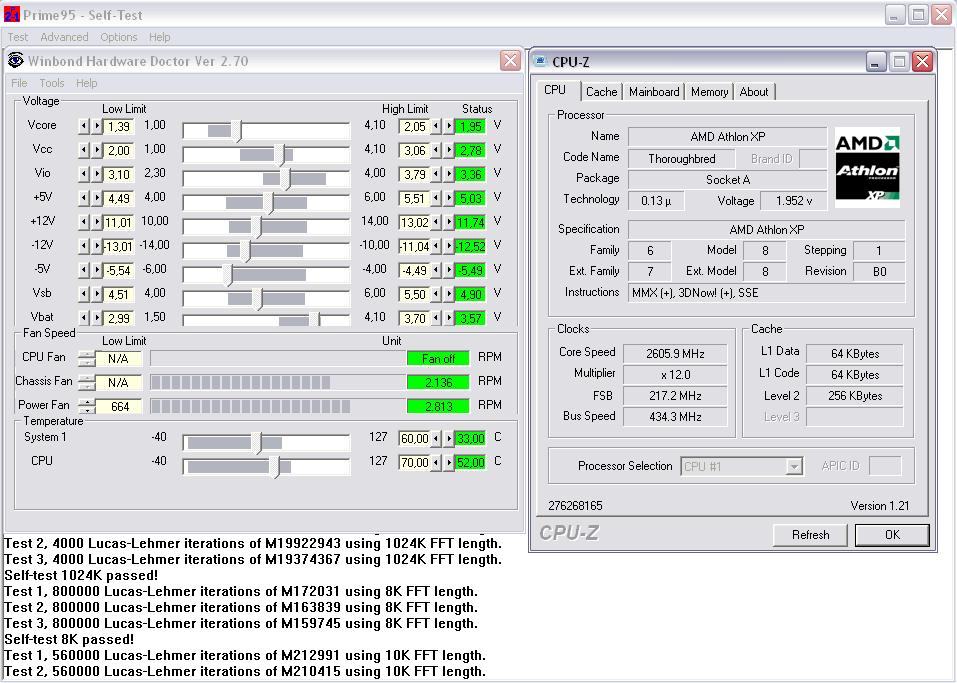Click the Core Speed value 2605.9 MHz
This screenshot has width=957, height=683.
click(x=675, y=354)
